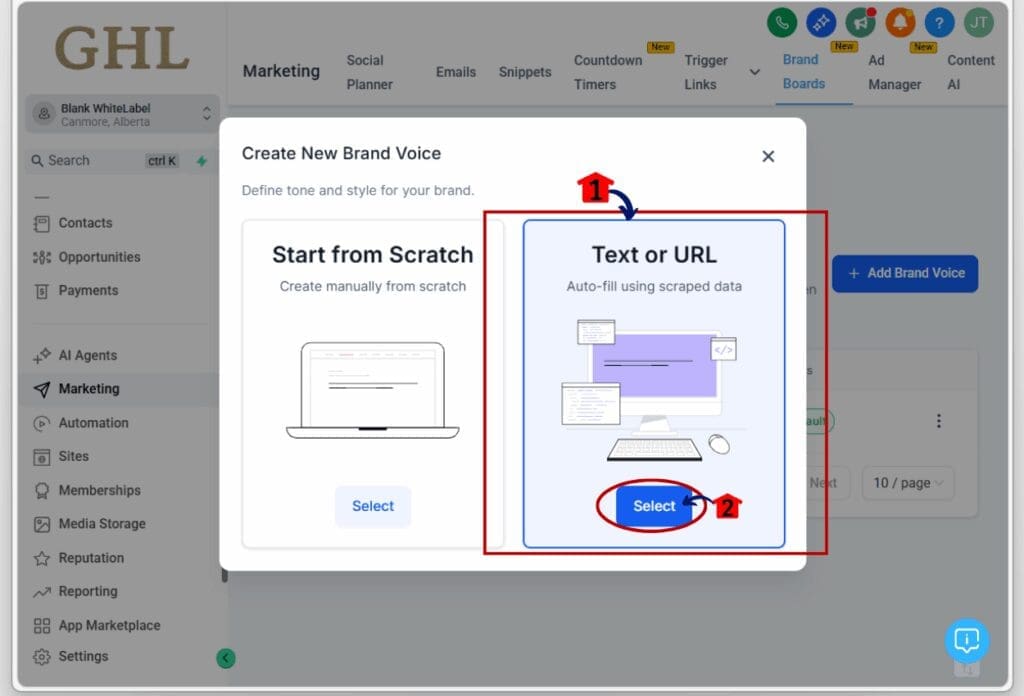Select the Brand Boards tab
Screen dimensions: 1024x696
[x=803, y=72]
